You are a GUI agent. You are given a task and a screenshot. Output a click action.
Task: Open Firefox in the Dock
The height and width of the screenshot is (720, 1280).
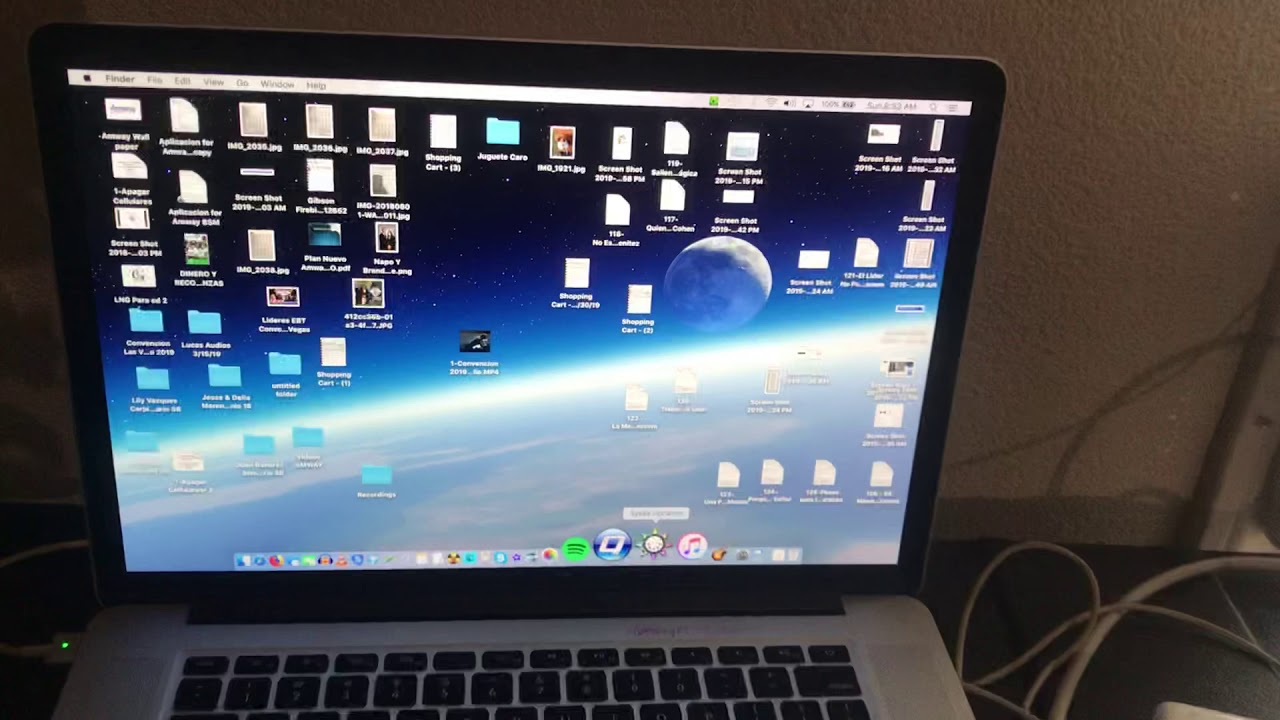tap(275, 561)
